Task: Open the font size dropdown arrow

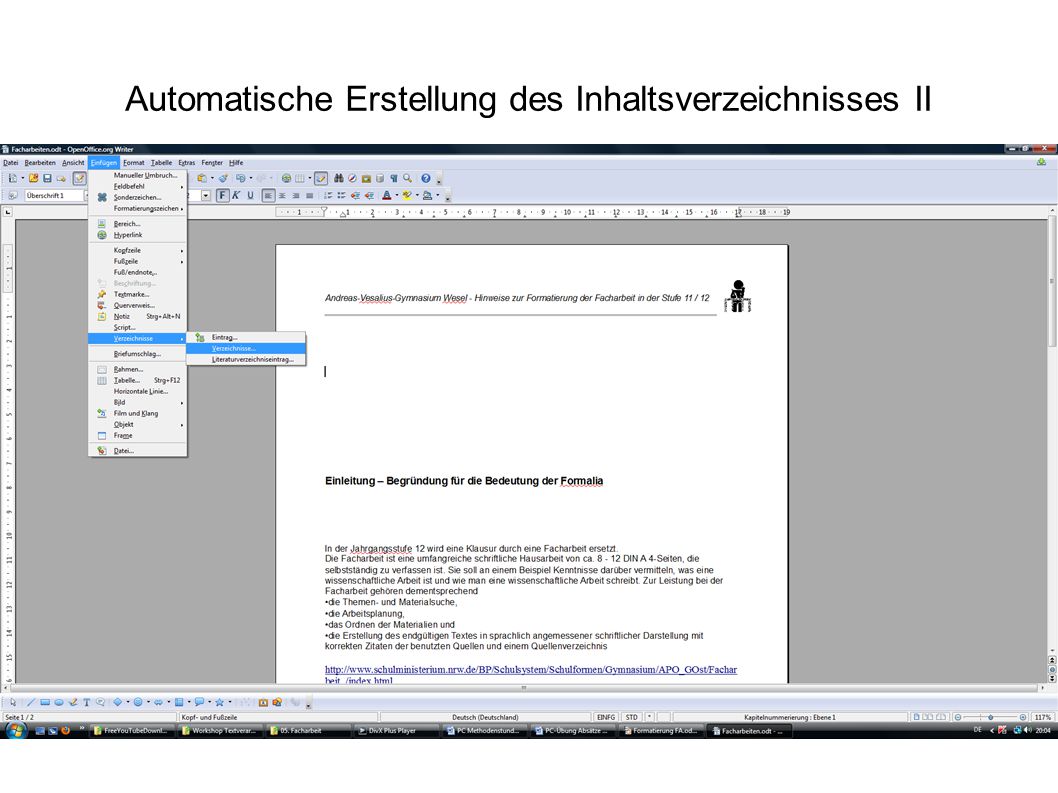Action: (x=206, y=196)
